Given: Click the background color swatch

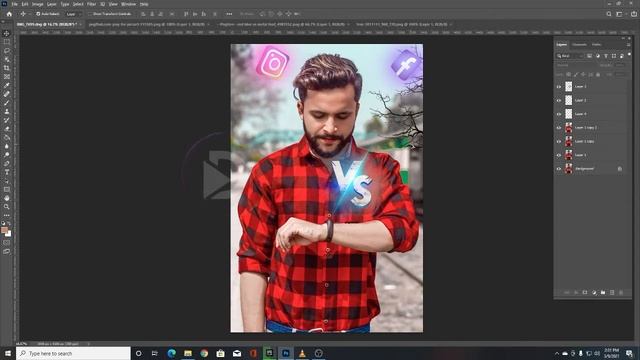Looking at the screenshot, I should [x=9, y=234].
